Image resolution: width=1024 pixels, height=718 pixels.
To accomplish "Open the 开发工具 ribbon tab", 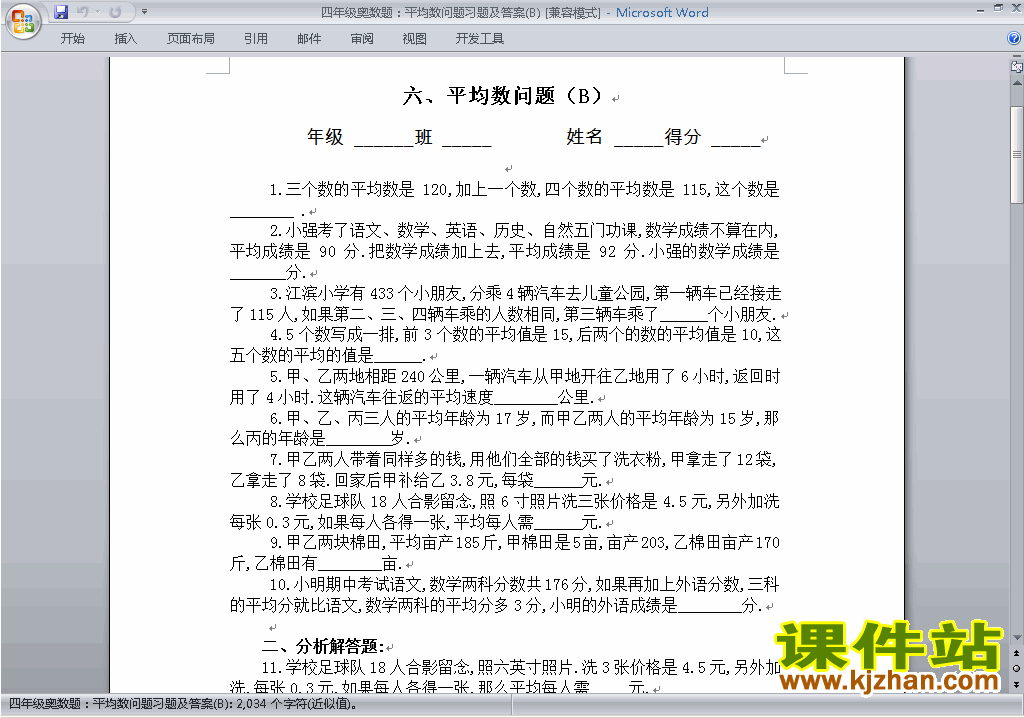I will point(479,39).
